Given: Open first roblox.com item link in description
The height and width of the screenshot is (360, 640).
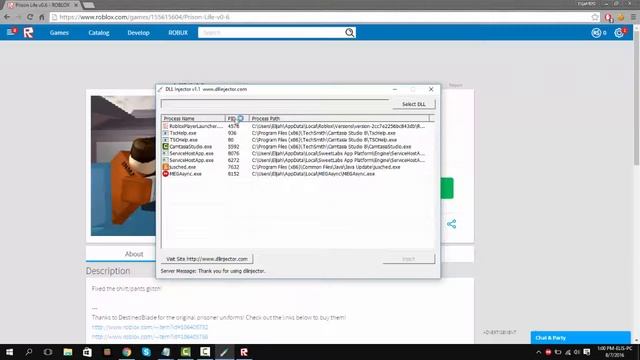Looking at the screenshot, I should 150,327.
